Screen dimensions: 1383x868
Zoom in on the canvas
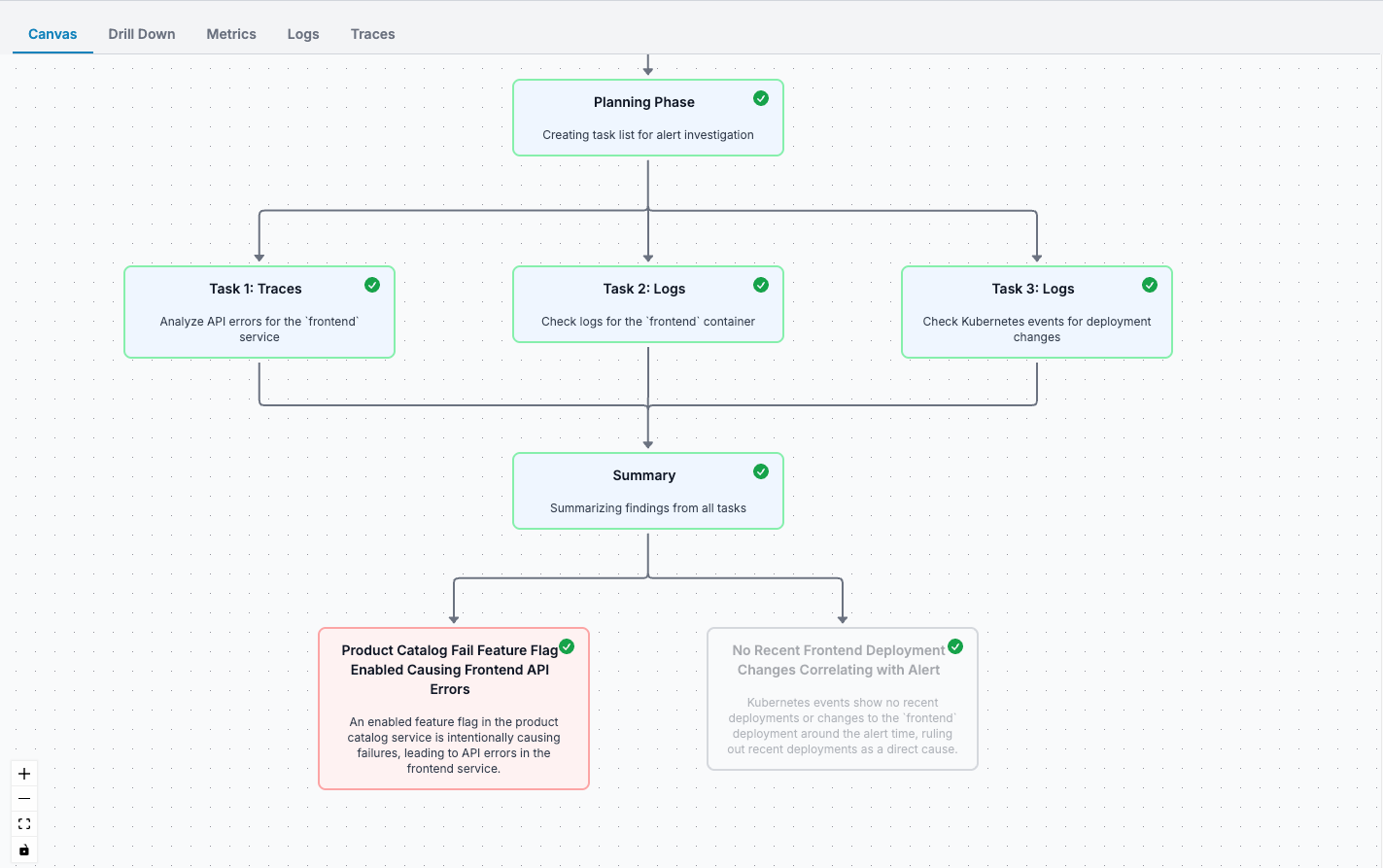(24, 774)
